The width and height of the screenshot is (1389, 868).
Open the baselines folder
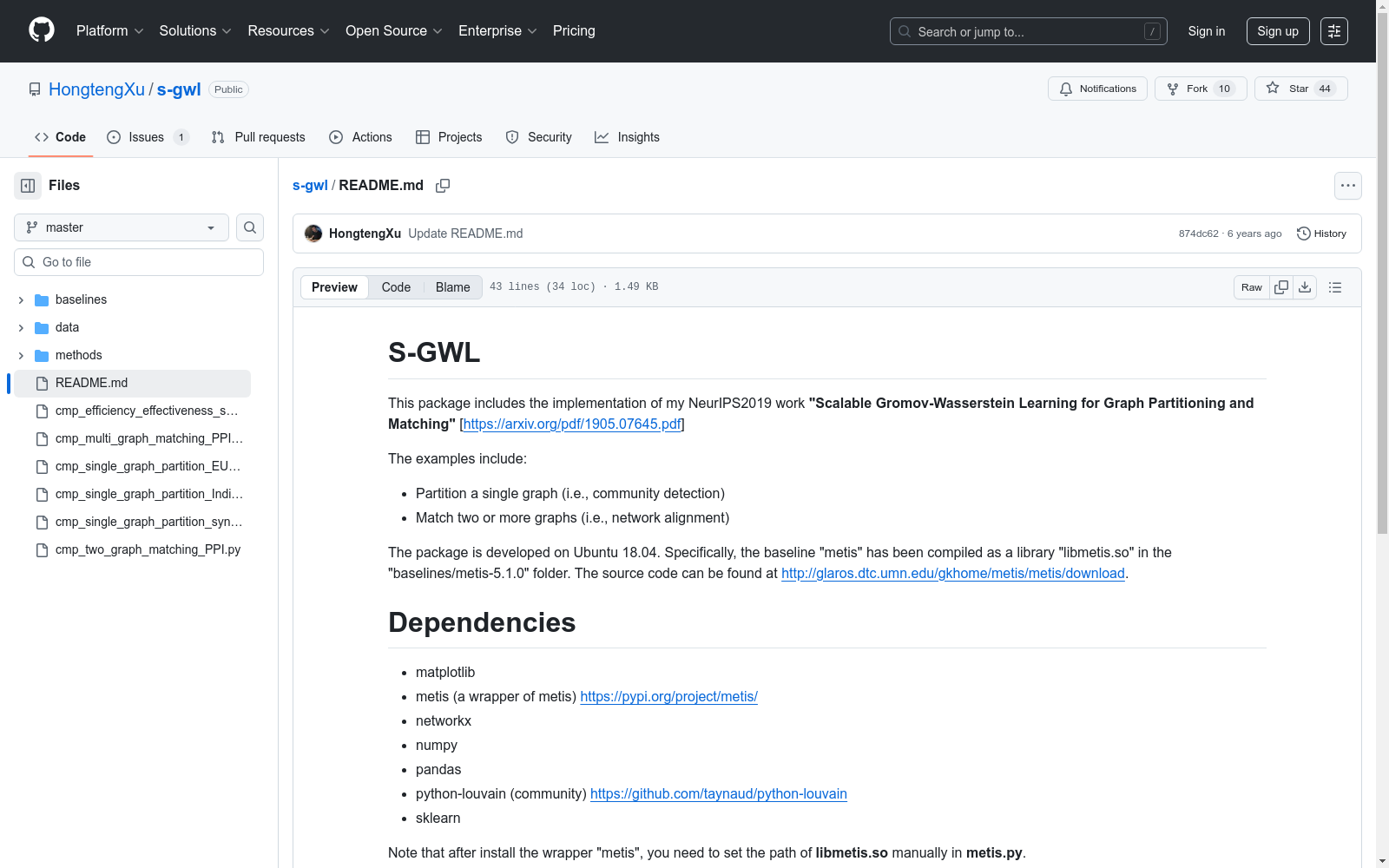pyautogui.click(x=82, y=299)
